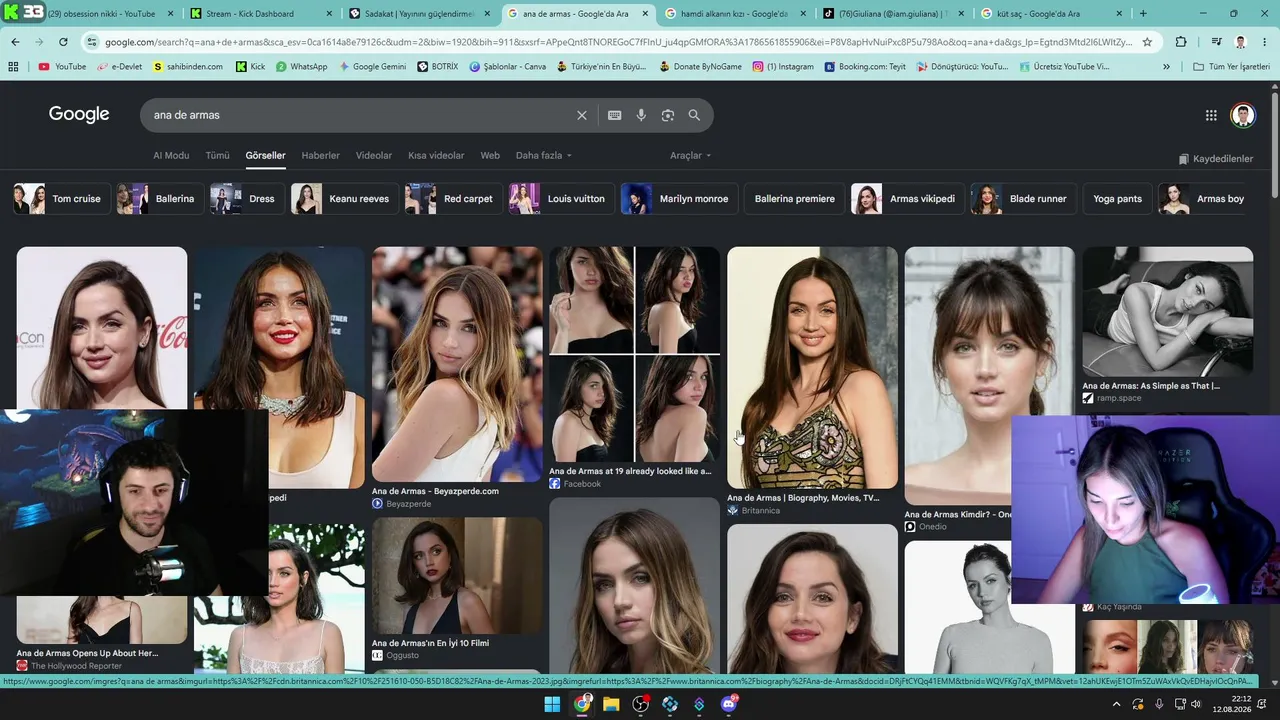Open Windows Start menu
The width and height of the screenshot is (1280, 720).
pyautogui.click(x=552, y=704)
